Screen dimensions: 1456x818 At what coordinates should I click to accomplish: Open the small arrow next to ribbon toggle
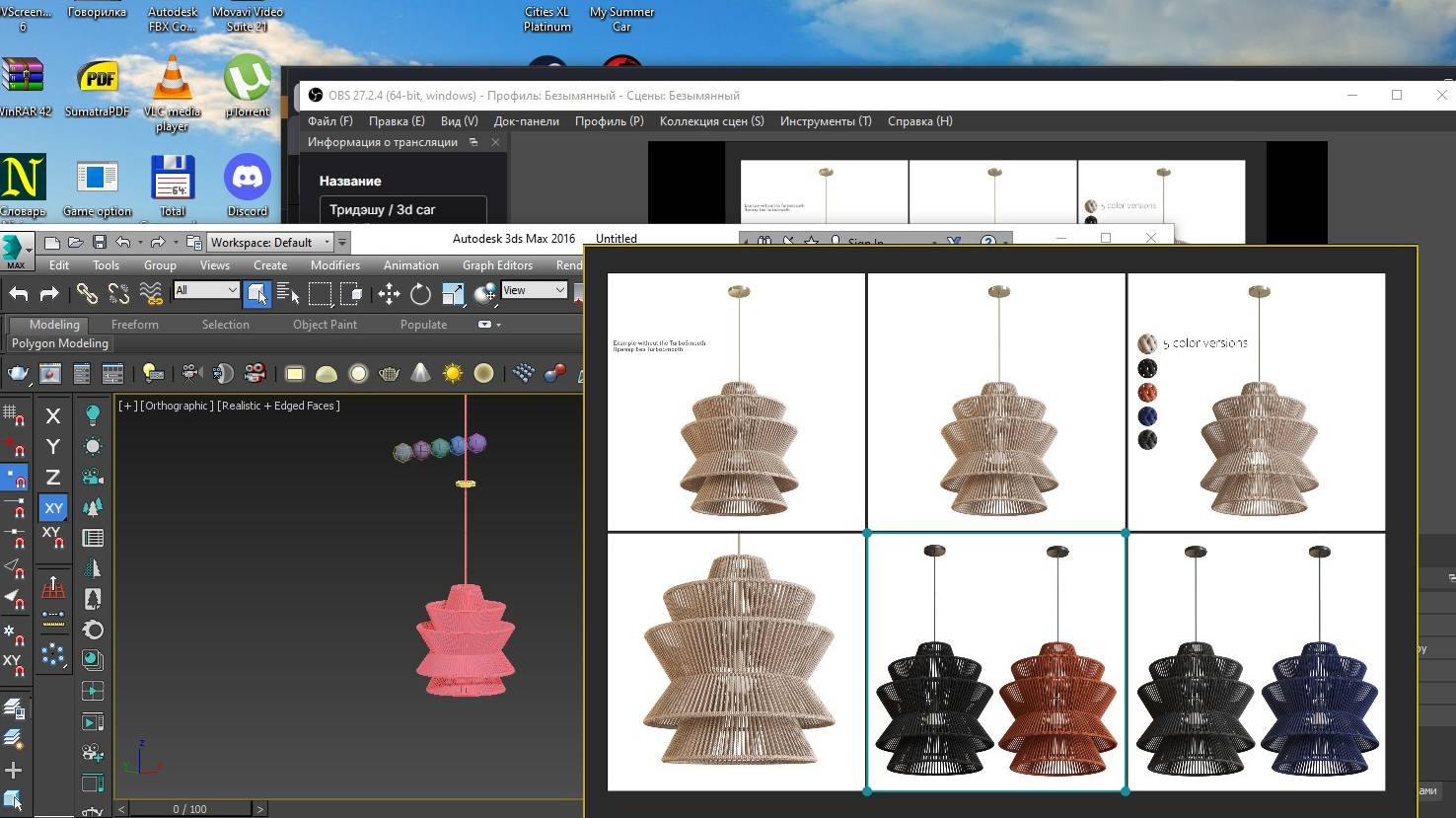tap(498, 325)
